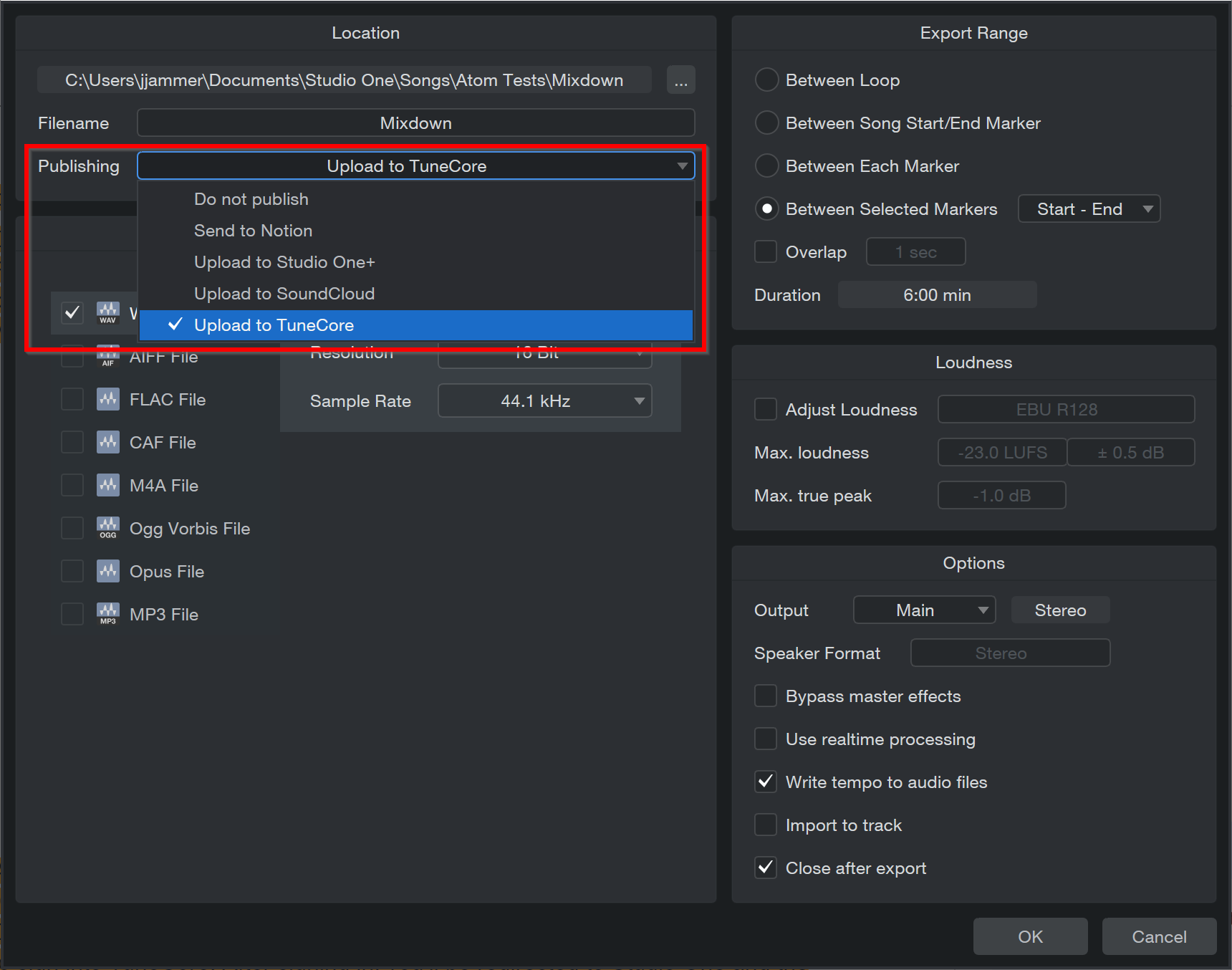Click the FLAC File format icon
This screenshot has height=970, width=1232.
(x=108, y=399)
